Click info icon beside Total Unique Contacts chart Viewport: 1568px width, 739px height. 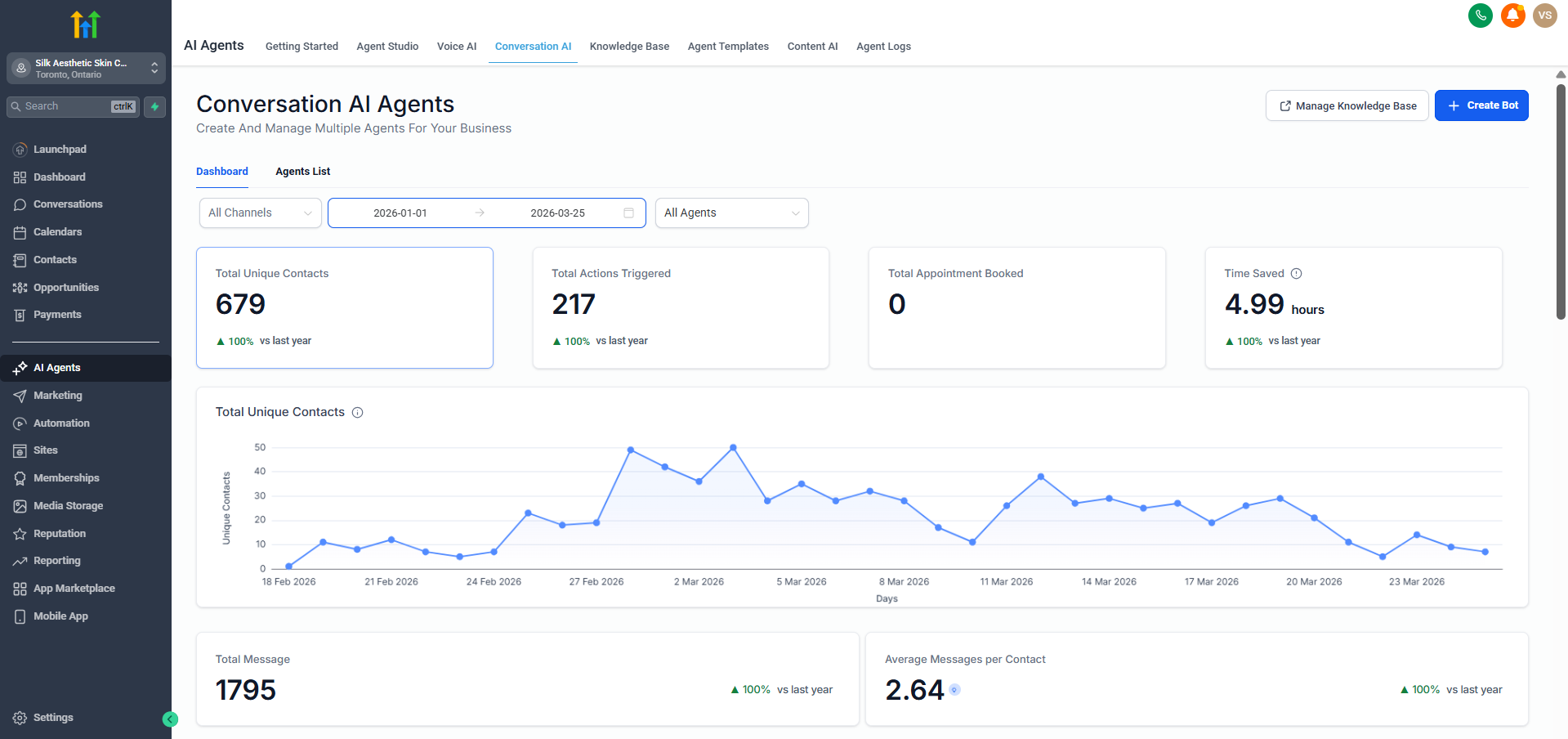[357, 413]
